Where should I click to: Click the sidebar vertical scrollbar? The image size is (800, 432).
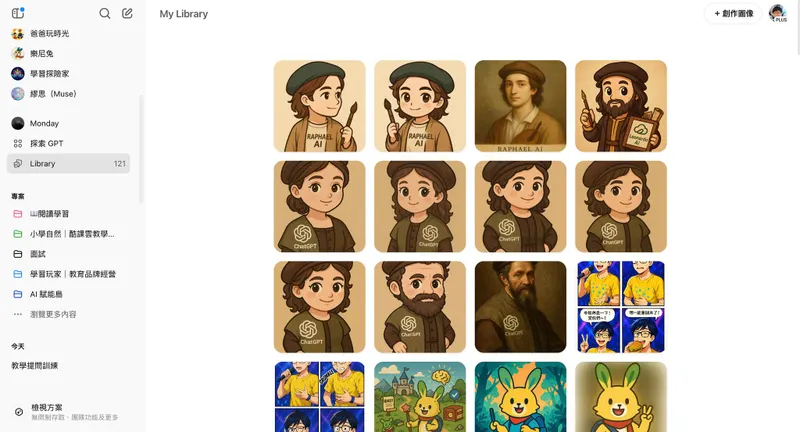tap(141, 148)
